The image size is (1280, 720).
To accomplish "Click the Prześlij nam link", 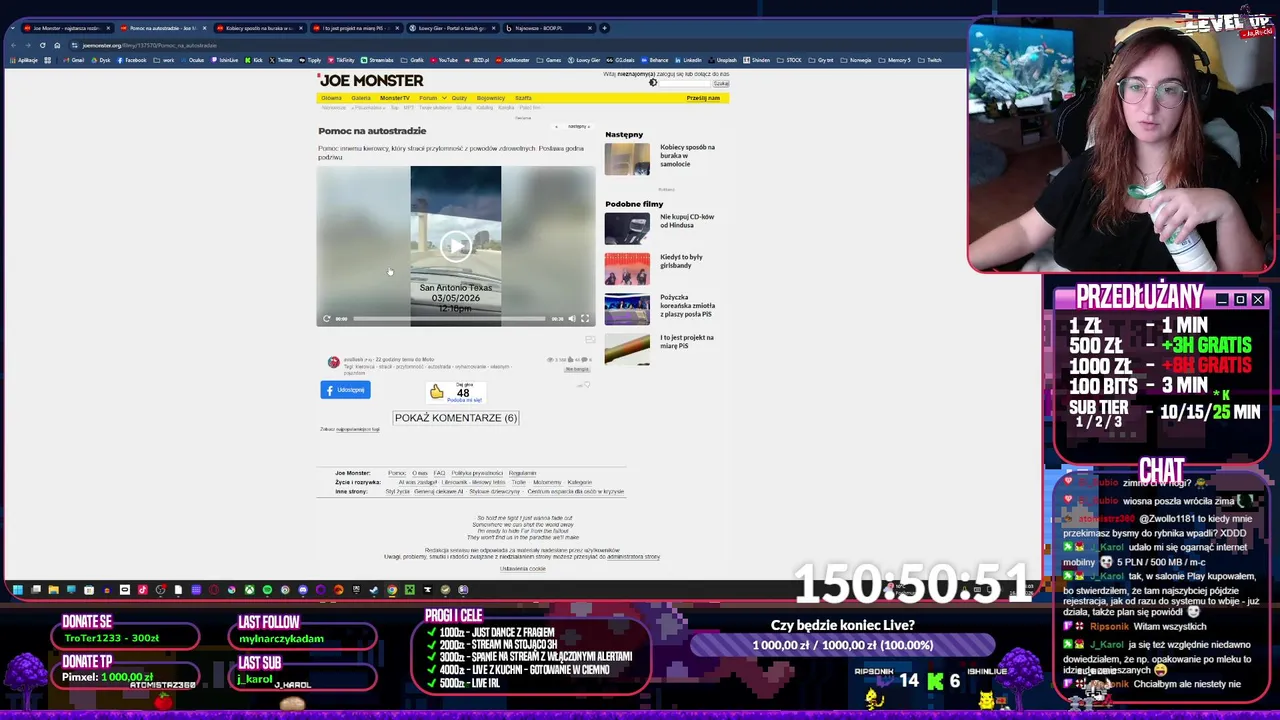I will (x=703, y=98).
